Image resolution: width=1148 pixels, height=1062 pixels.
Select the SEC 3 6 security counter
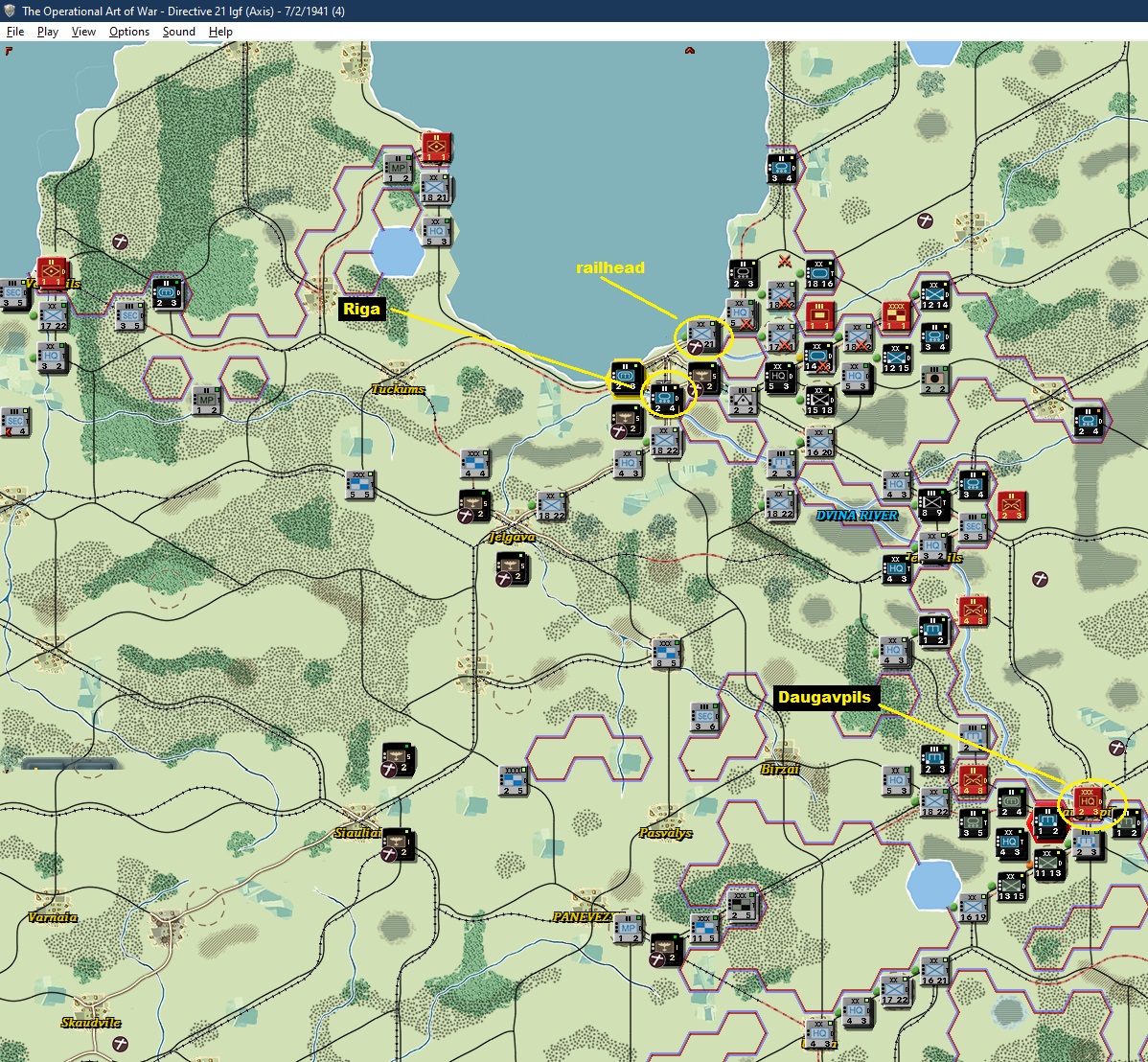pos(706,716)
